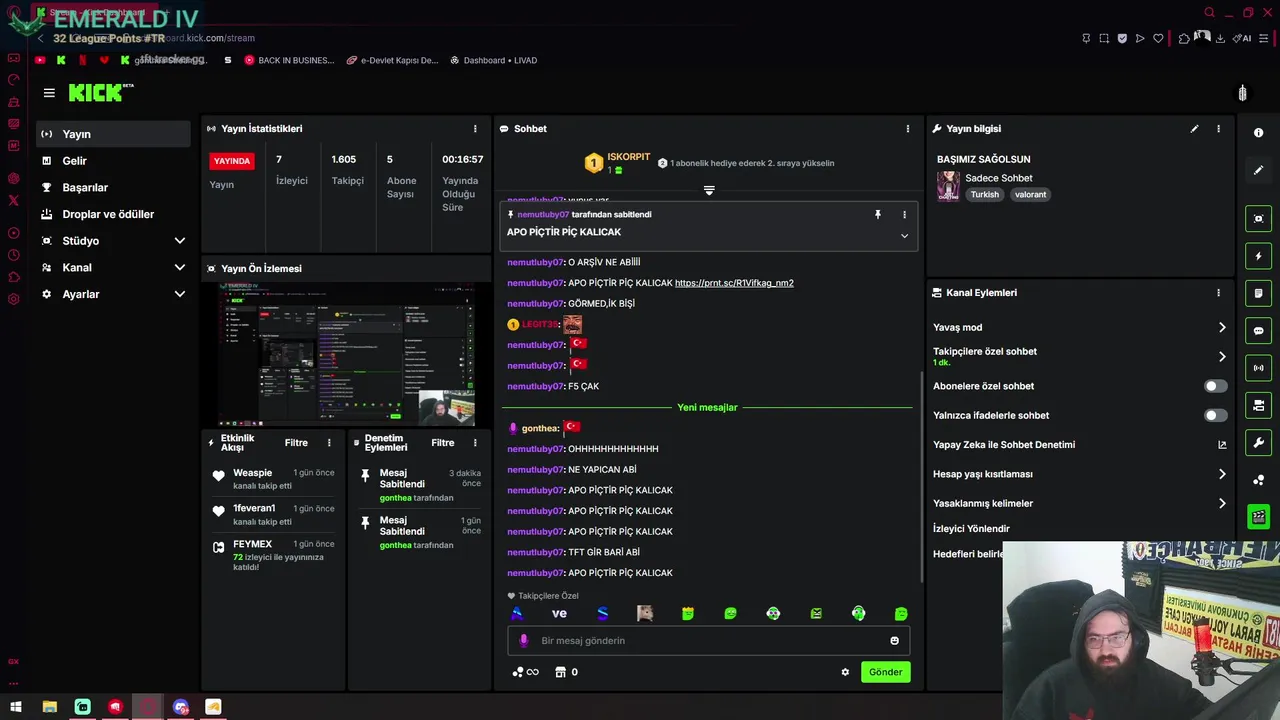Unpin the pinned chat message
1280x720 pixels.
pos(878,215)
